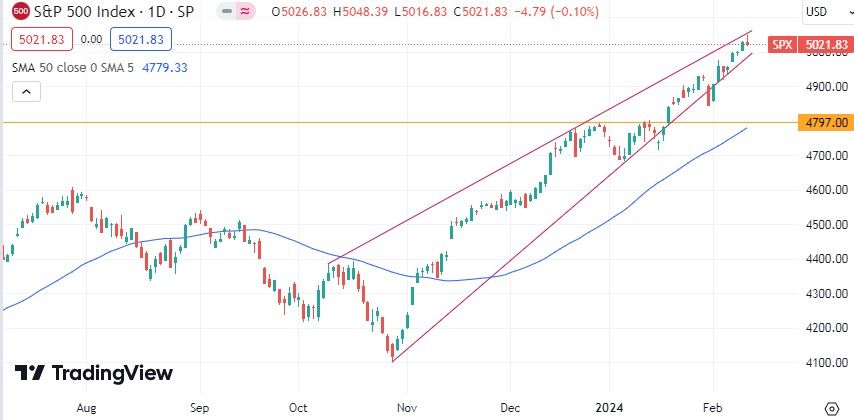854x420 pixels.
Task: Click the TradingView logo watermark
Action: pyautogui.click(x=94, y=373)
